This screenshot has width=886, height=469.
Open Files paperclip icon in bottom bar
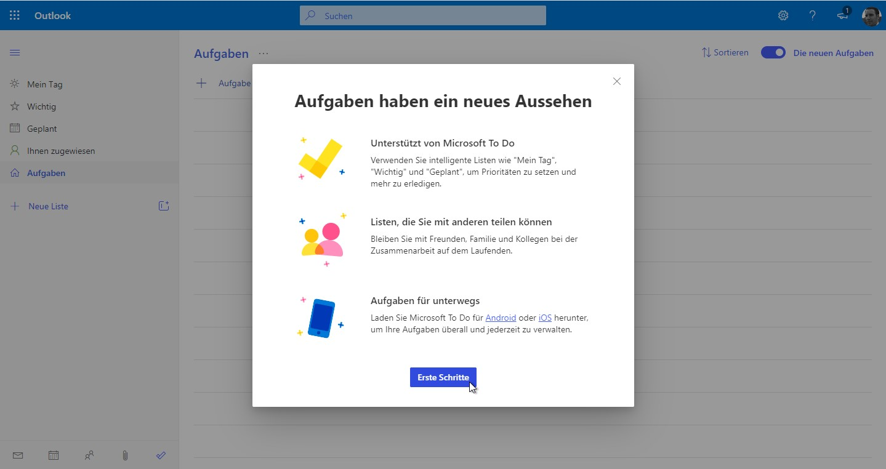[125, 455]
